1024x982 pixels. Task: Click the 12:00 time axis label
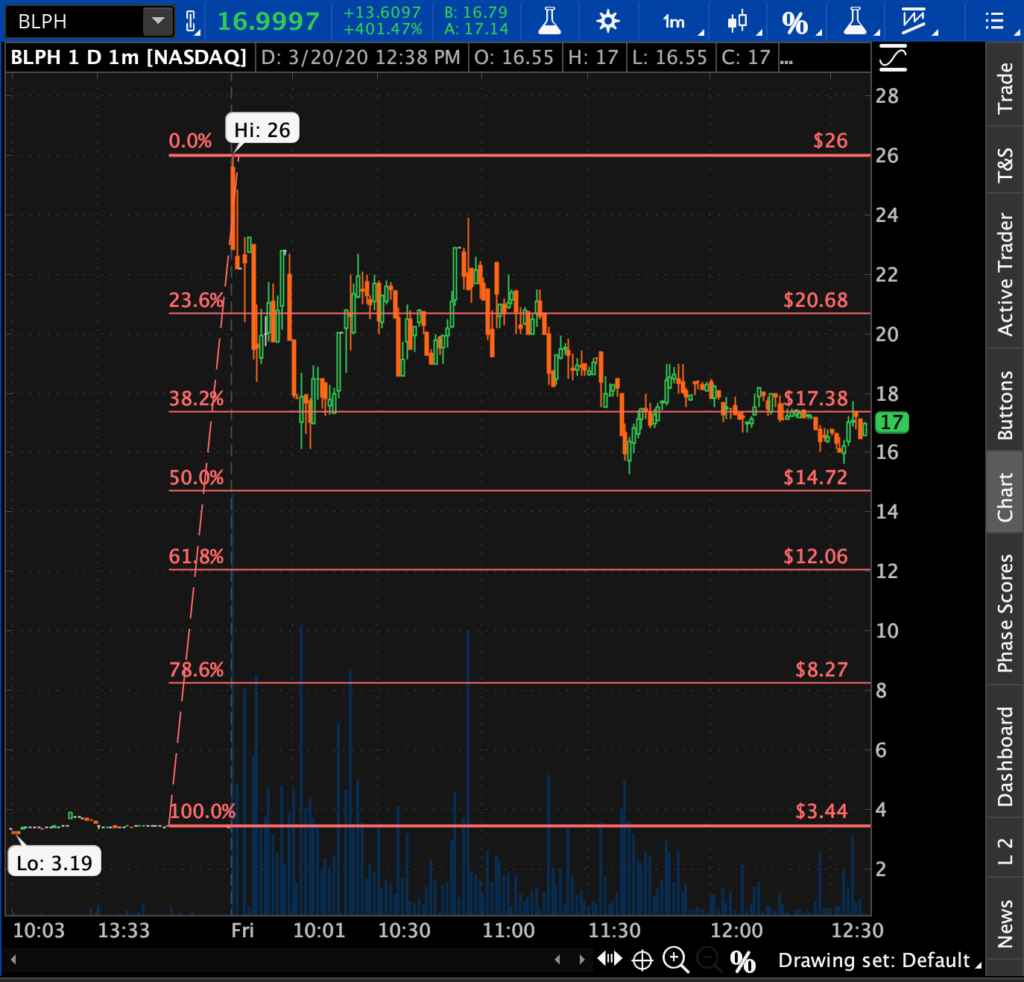[737, 930]
